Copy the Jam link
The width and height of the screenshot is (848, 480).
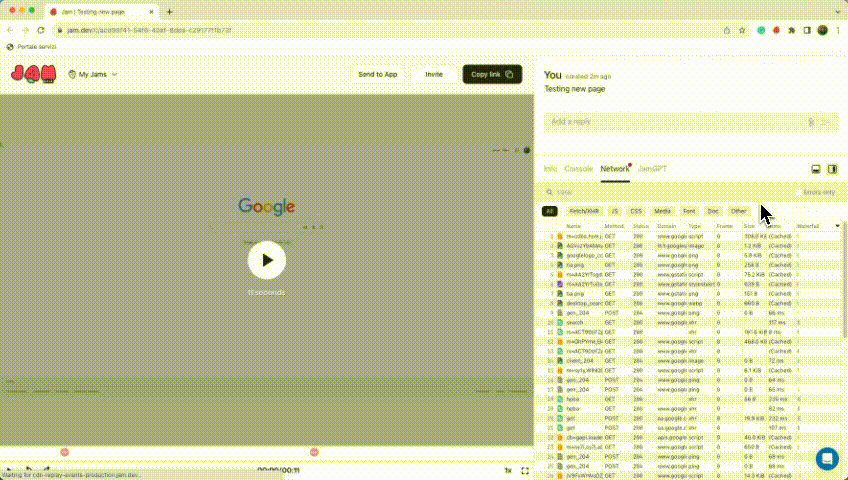pos(491,74)
